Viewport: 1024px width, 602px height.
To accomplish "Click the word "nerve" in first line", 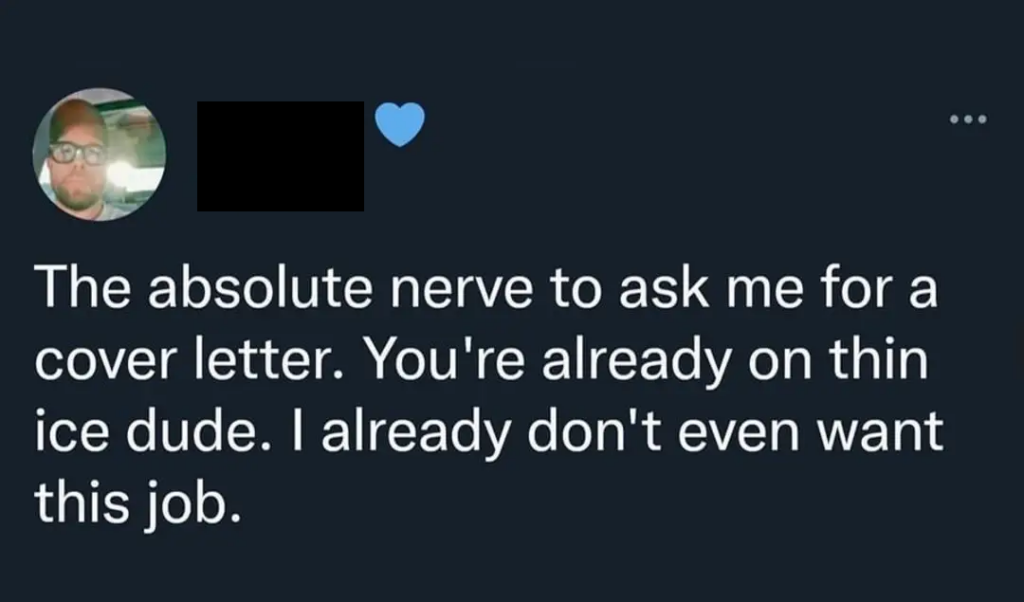I will pyautogui.click(x=462, y=289).
